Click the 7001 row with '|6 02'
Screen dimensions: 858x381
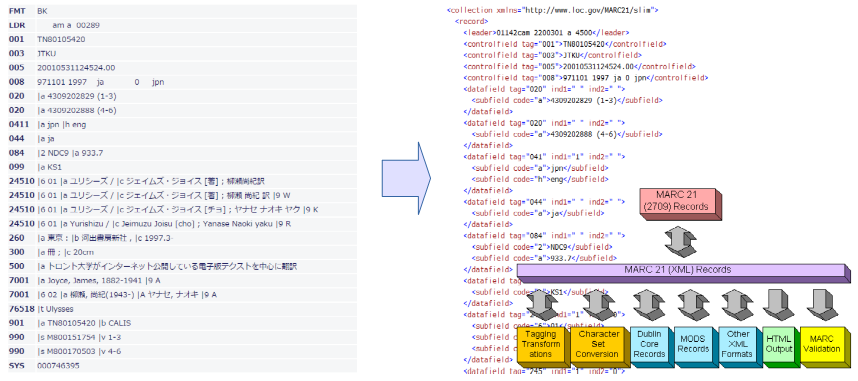pos(182,295)
